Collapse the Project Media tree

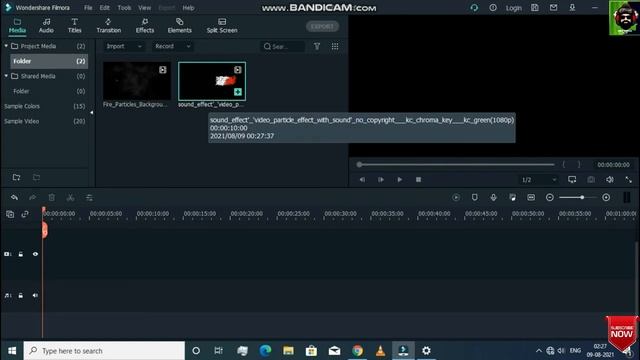[x=6, y=46]
